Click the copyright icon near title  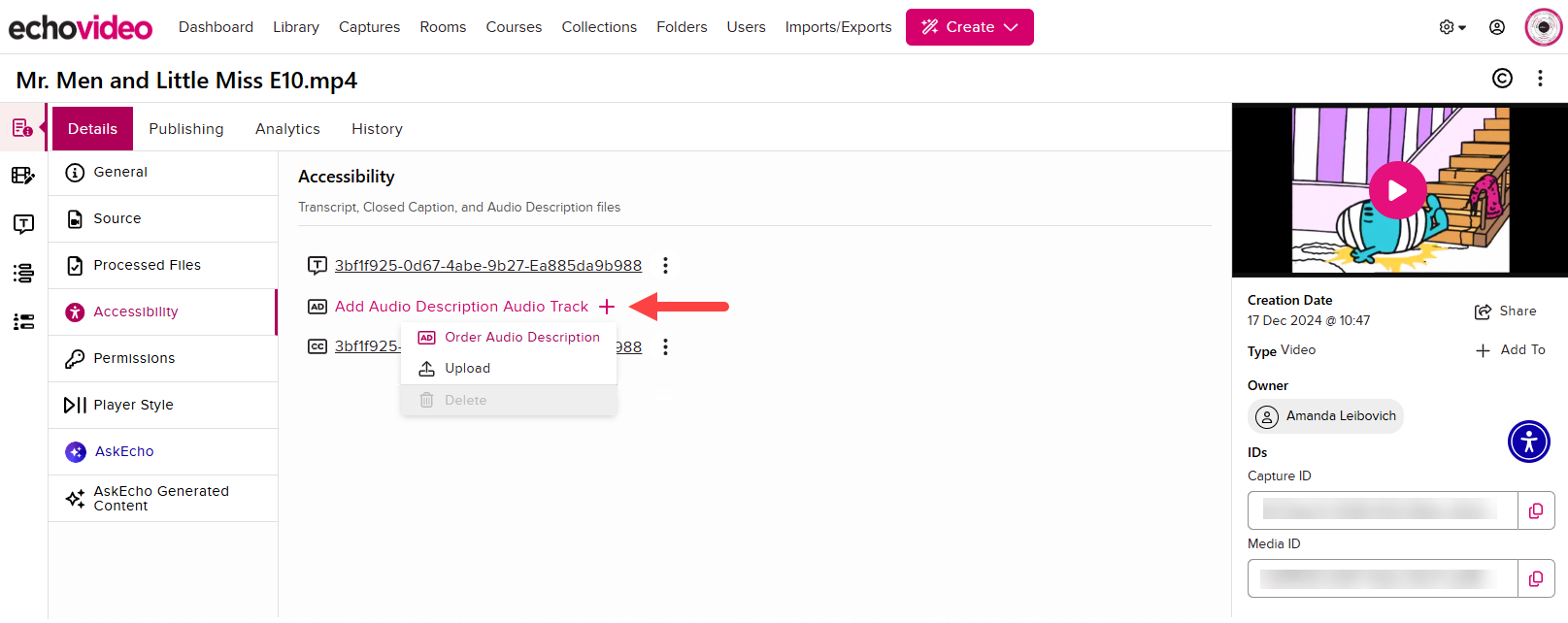(1502, 79)
